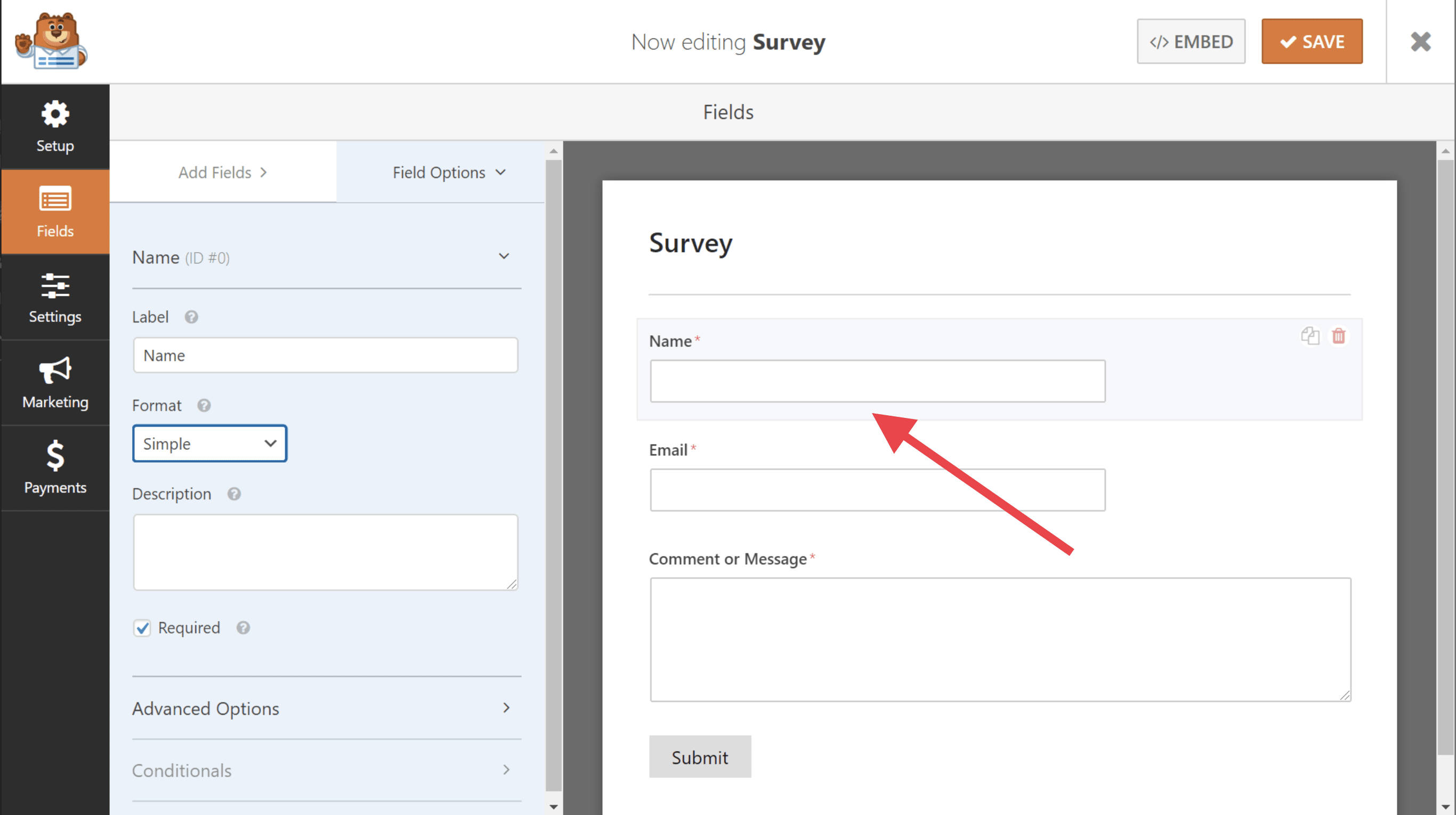Delete the Name field via trash icon

[1338, 336]
